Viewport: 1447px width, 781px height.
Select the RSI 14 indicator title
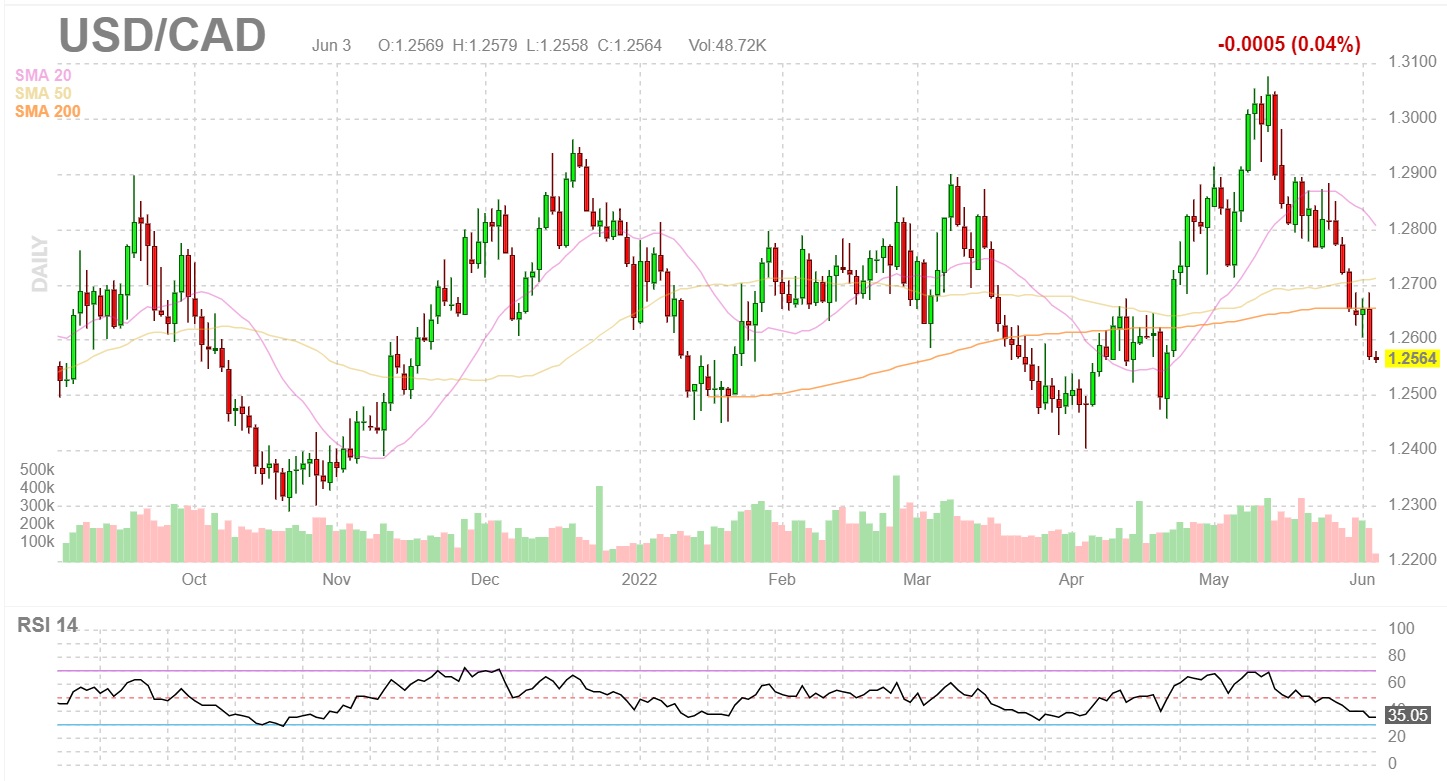[48, 626]
